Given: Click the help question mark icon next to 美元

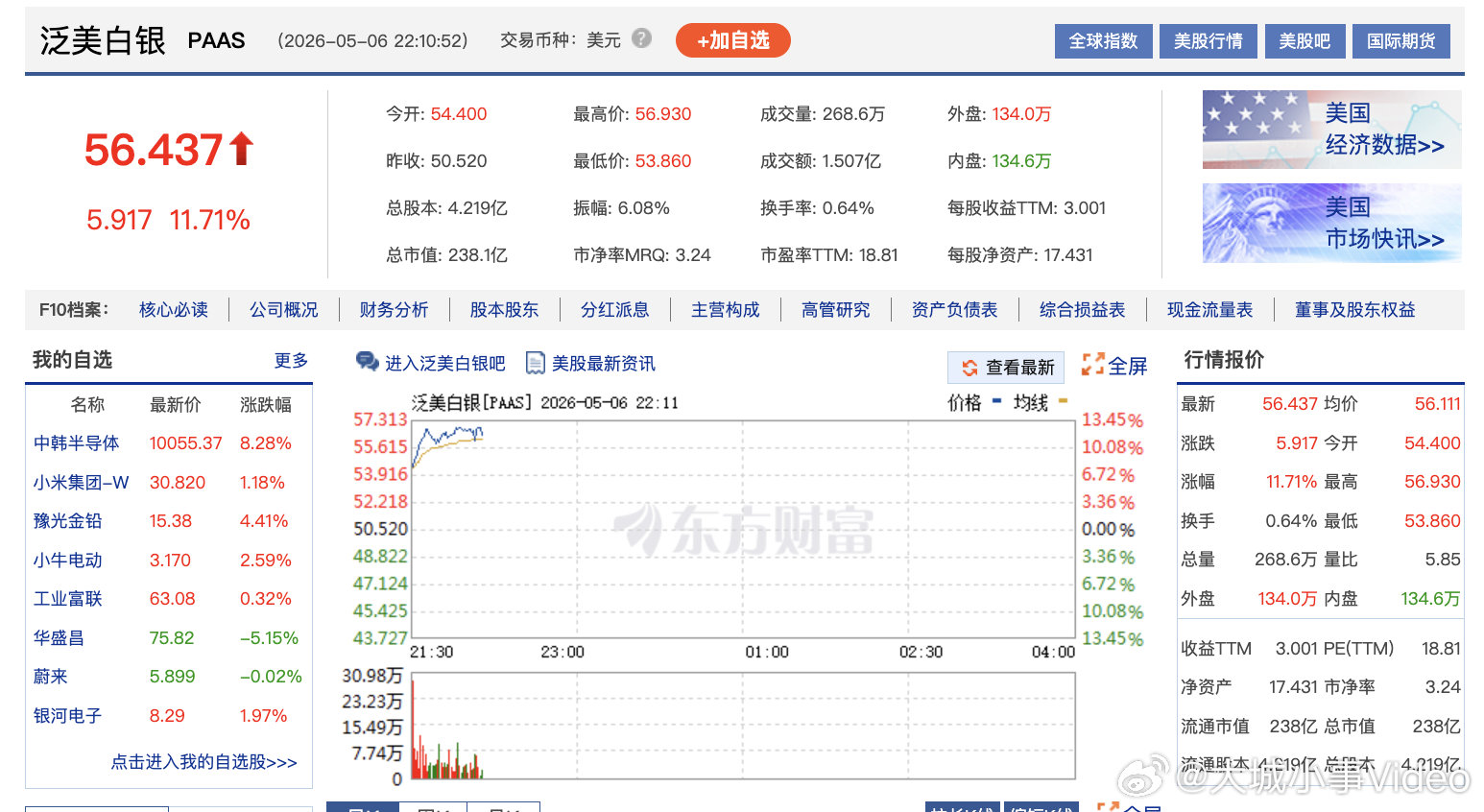Looking at the screenshot, I should point(641,38).
